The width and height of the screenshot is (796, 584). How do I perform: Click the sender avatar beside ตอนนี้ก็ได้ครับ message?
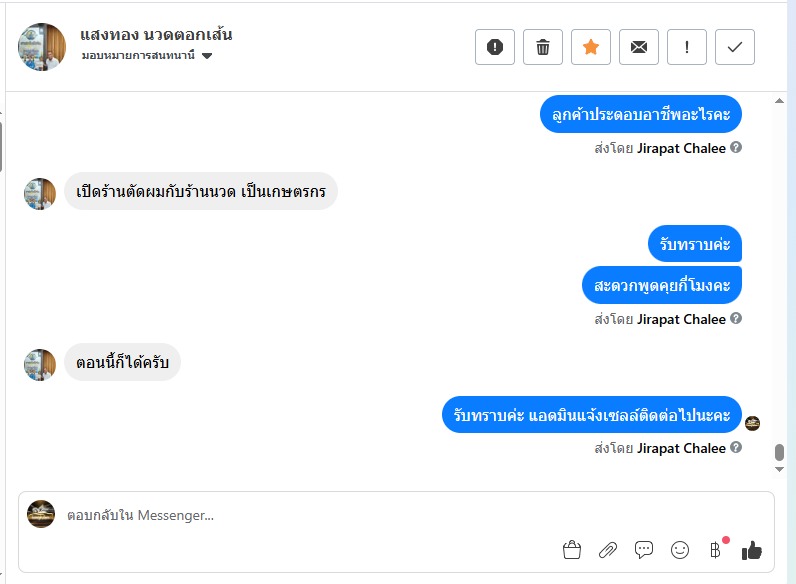coord(40,365)
